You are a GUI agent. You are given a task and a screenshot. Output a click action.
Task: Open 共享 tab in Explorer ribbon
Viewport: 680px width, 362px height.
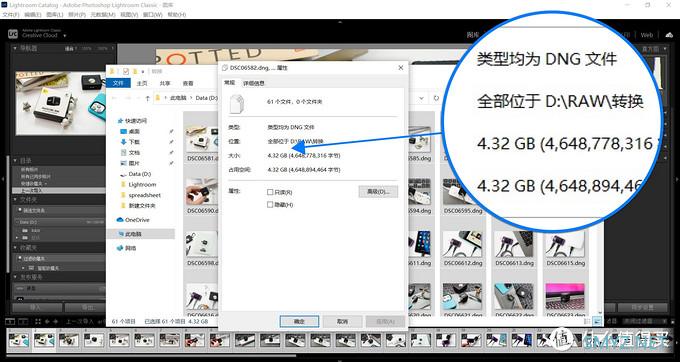coord(165,83)
